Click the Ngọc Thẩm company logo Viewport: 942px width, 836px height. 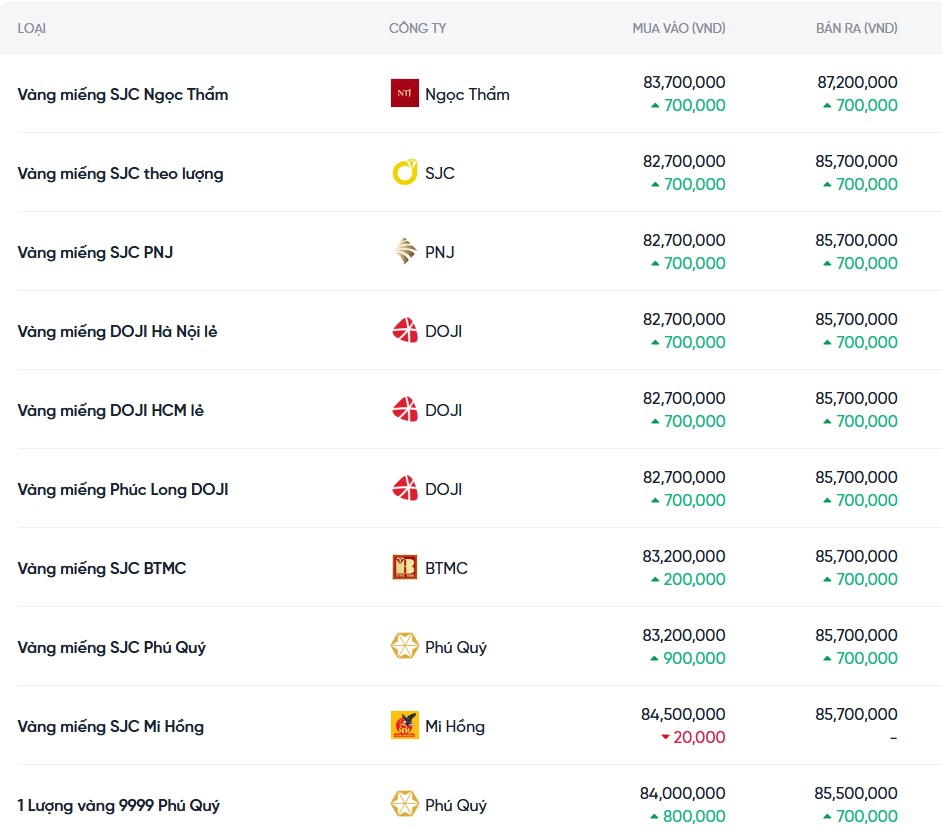click(404, 94)
